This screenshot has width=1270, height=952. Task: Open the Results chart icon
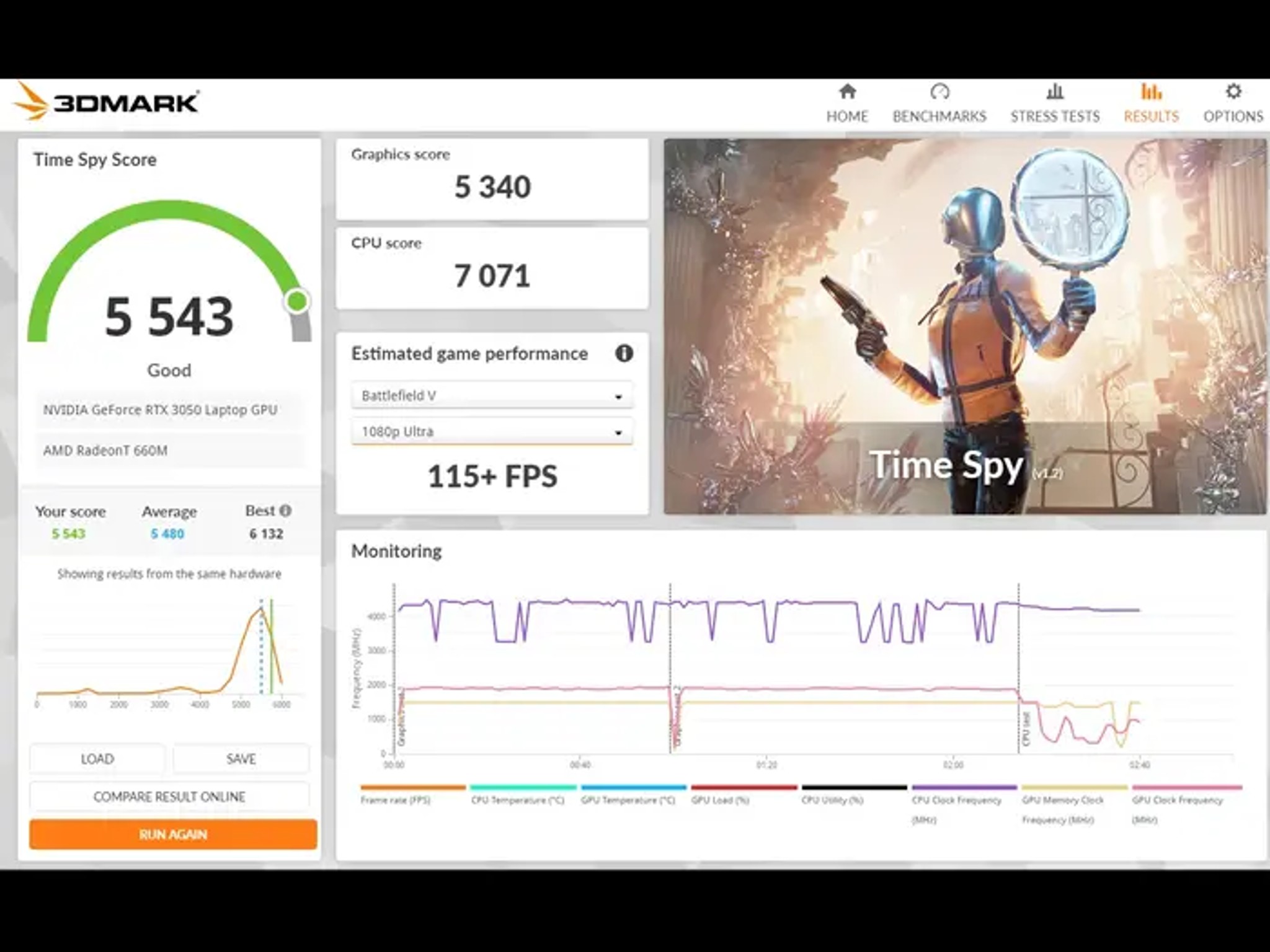click(x=1151, y=92)
